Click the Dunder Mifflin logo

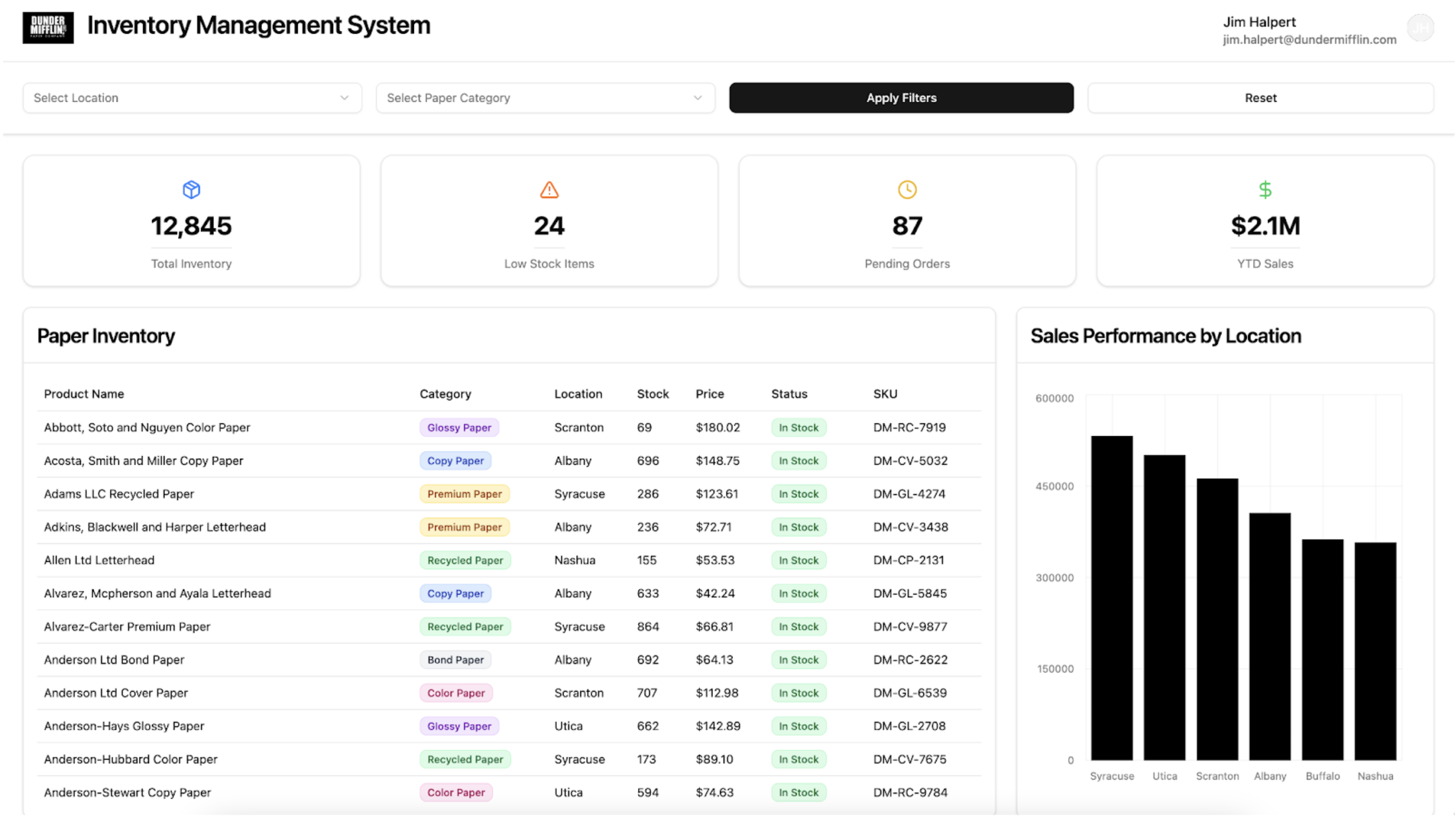click(48, 27)
